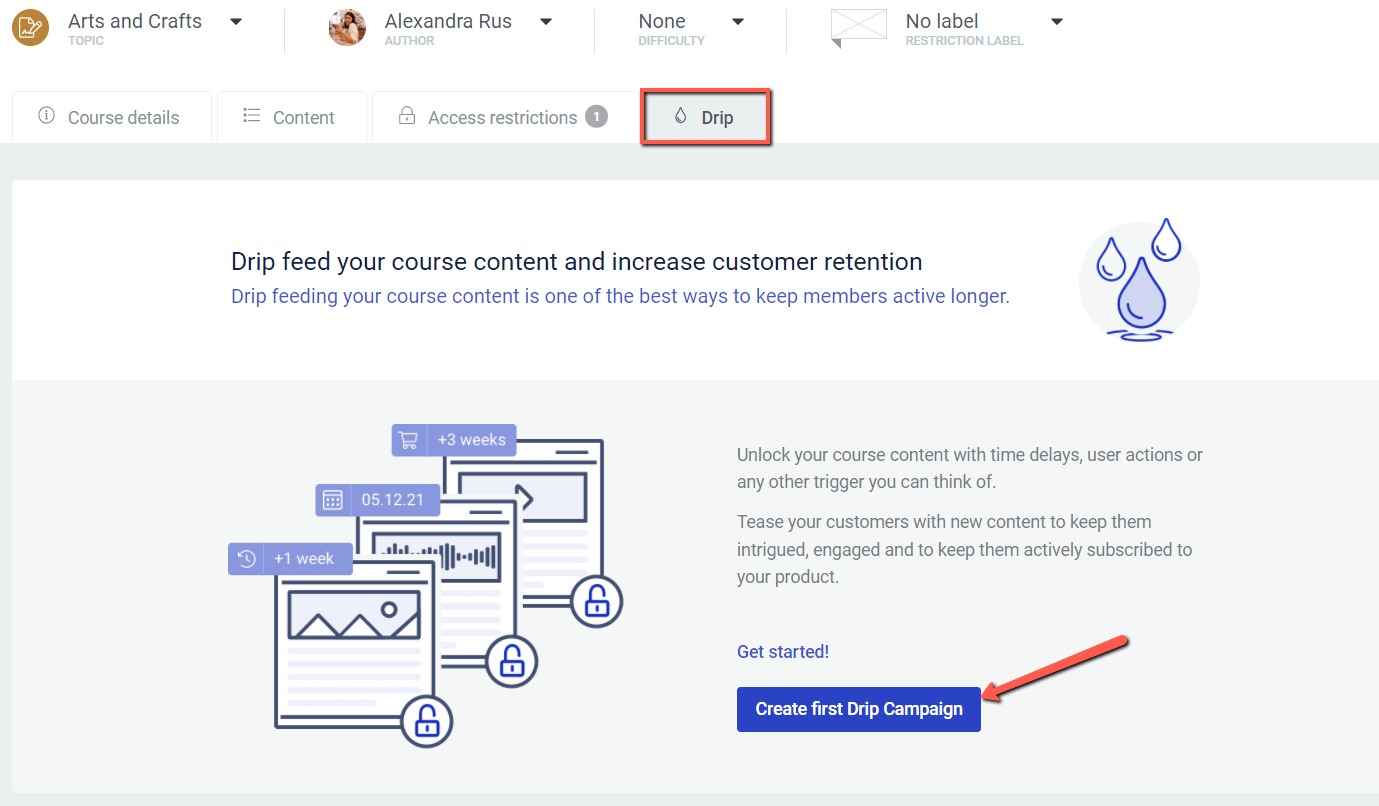The width and height of the screenshot is (1379, 806).
Task: Expand the Arts and Crafts topic dropdown
Action: tap(236, 22)
